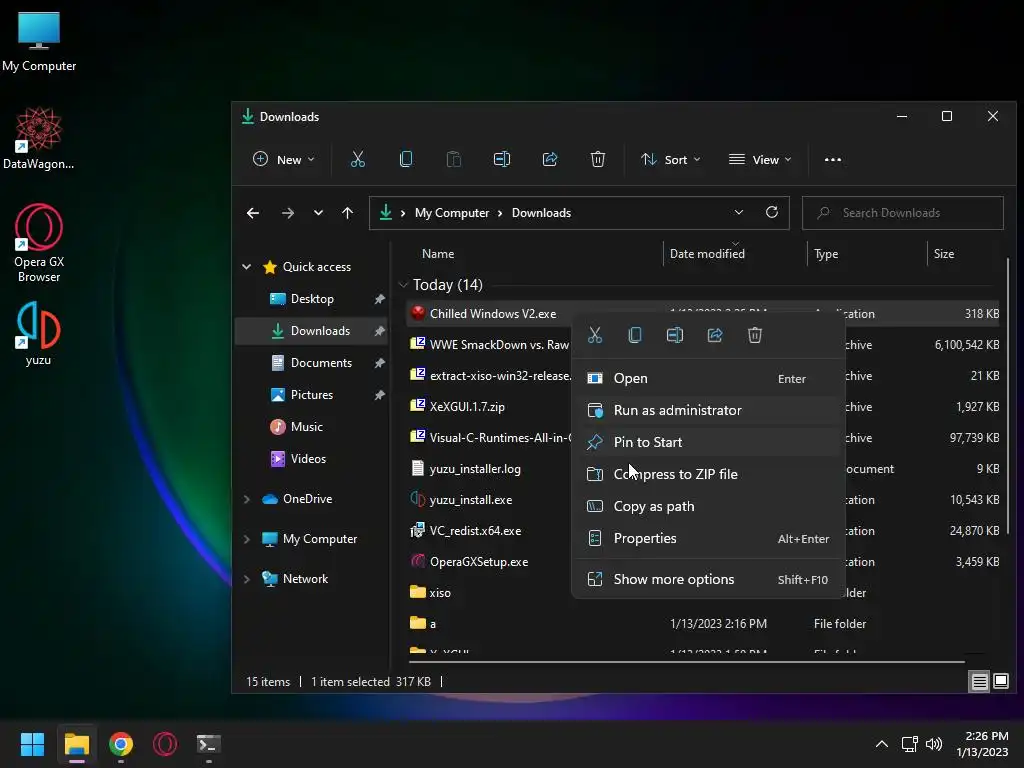
Task: Go back with the left arrow
Action: coord(253,213)
